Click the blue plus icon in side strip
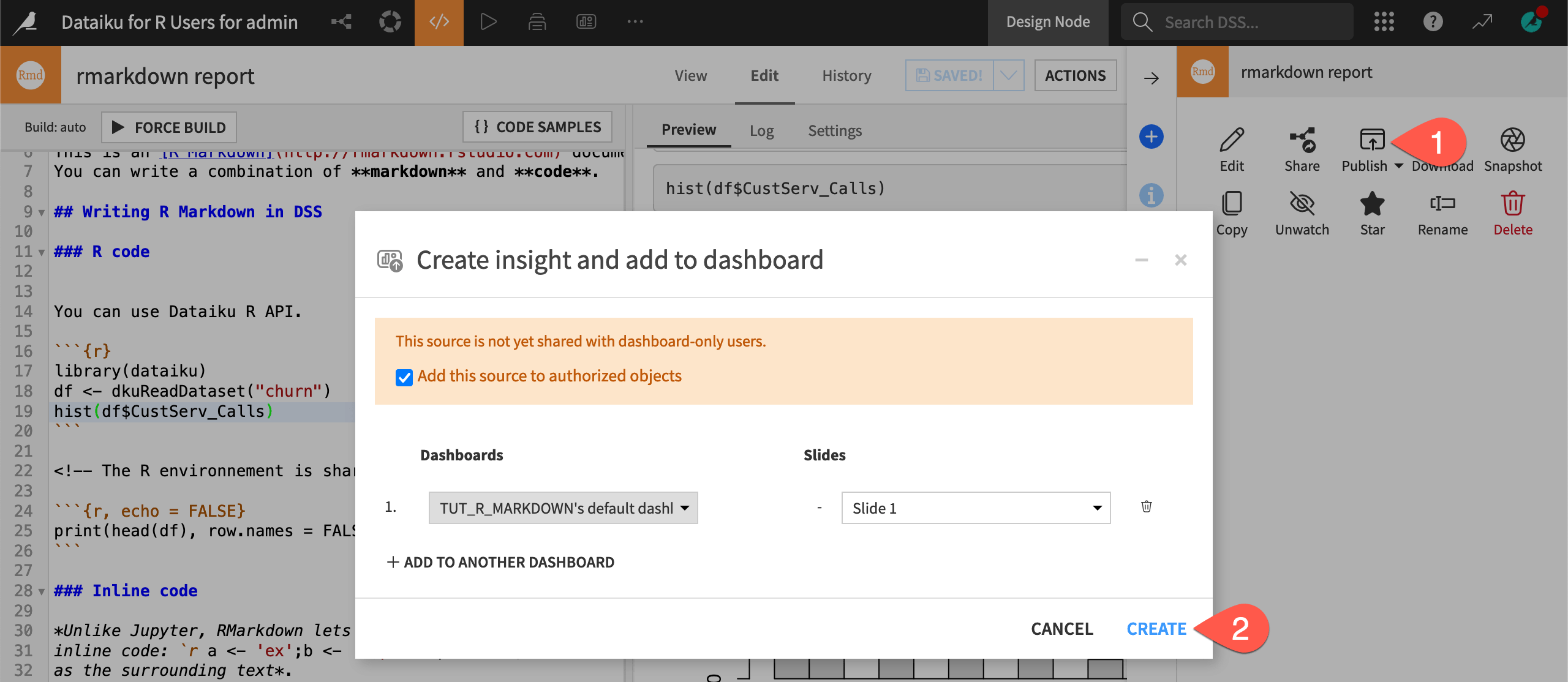1568x682 pixels. coord(1151,137)
